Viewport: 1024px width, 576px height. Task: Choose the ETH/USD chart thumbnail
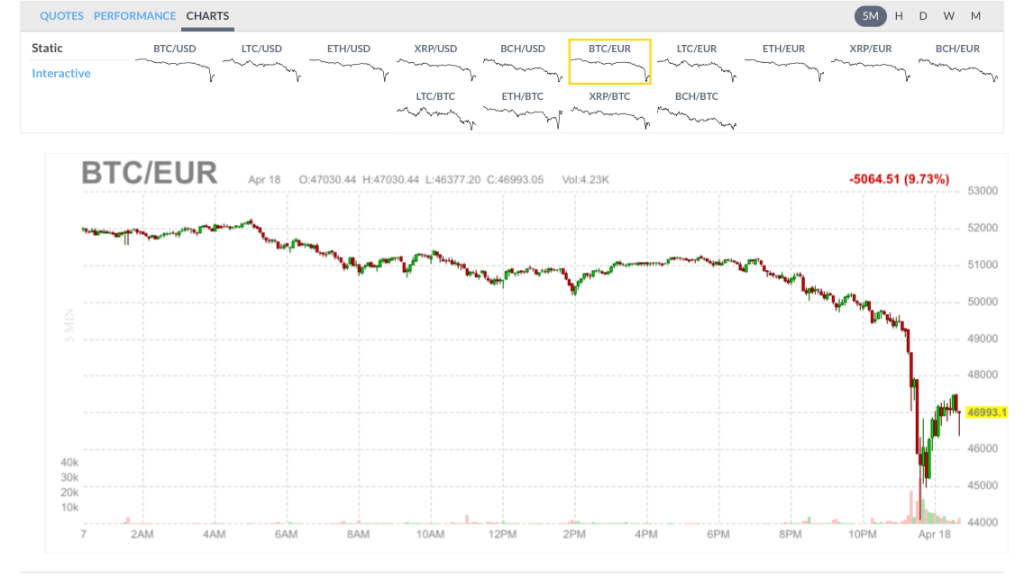(348, 63)
